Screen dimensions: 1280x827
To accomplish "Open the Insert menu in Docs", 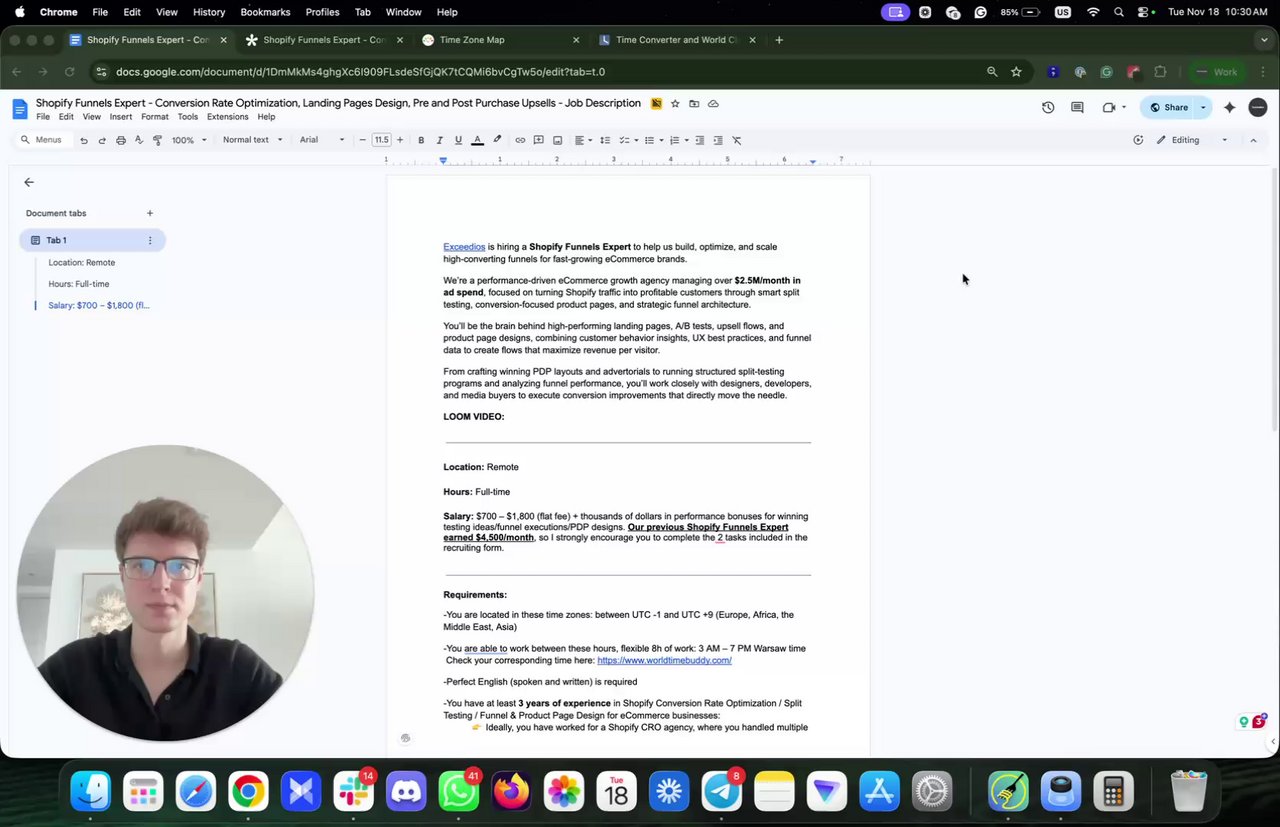I will 121,117.
